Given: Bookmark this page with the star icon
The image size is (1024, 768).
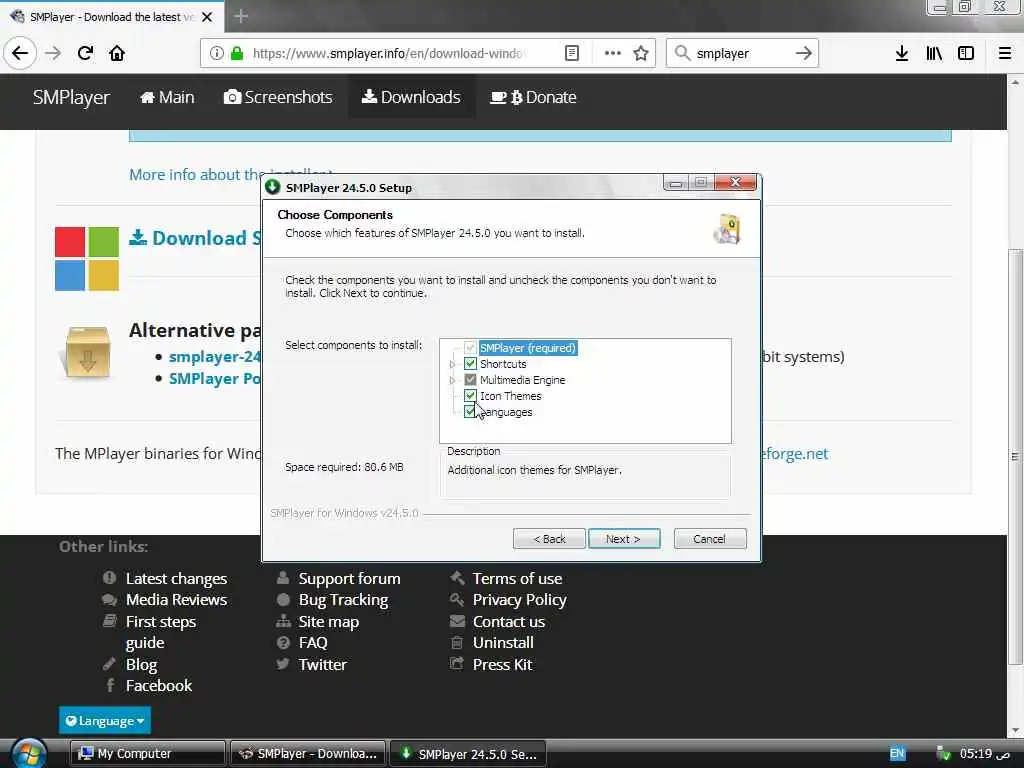Looking at the screenshot, I should click(x=641, y=53).
